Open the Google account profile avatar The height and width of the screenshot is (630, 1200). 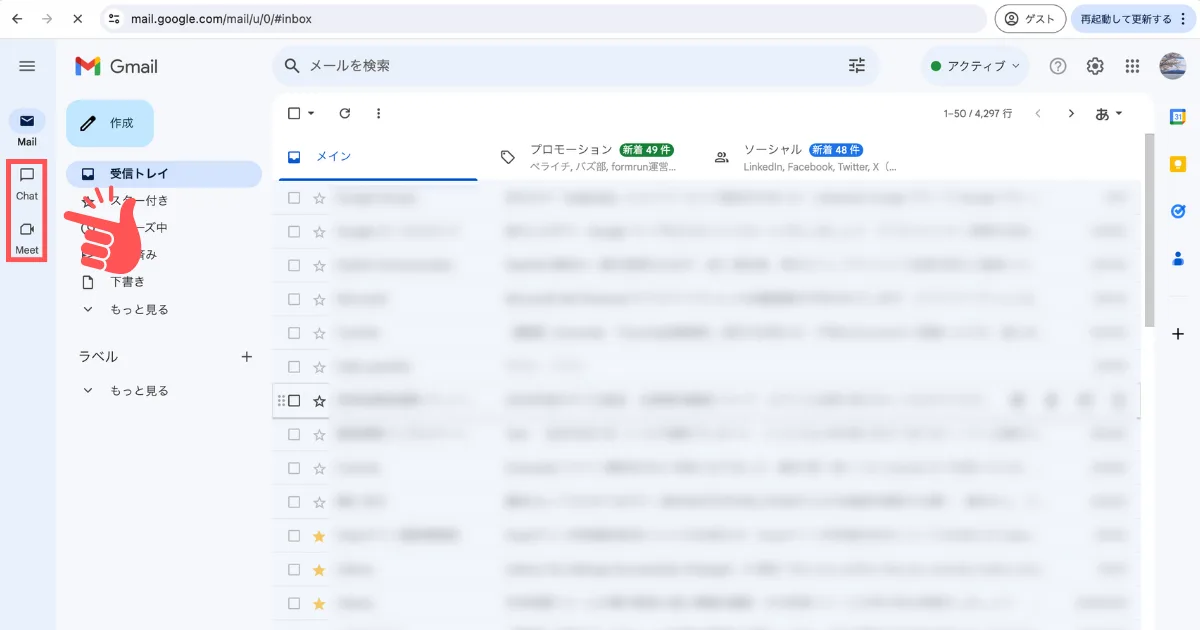(1172, 66)
